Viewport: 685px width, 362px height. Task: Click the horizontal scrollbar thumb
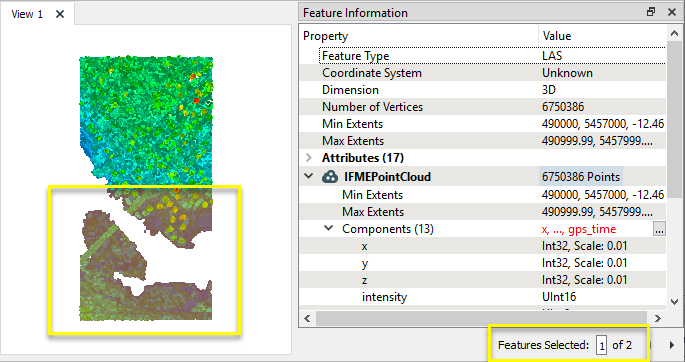coord(481,318)
